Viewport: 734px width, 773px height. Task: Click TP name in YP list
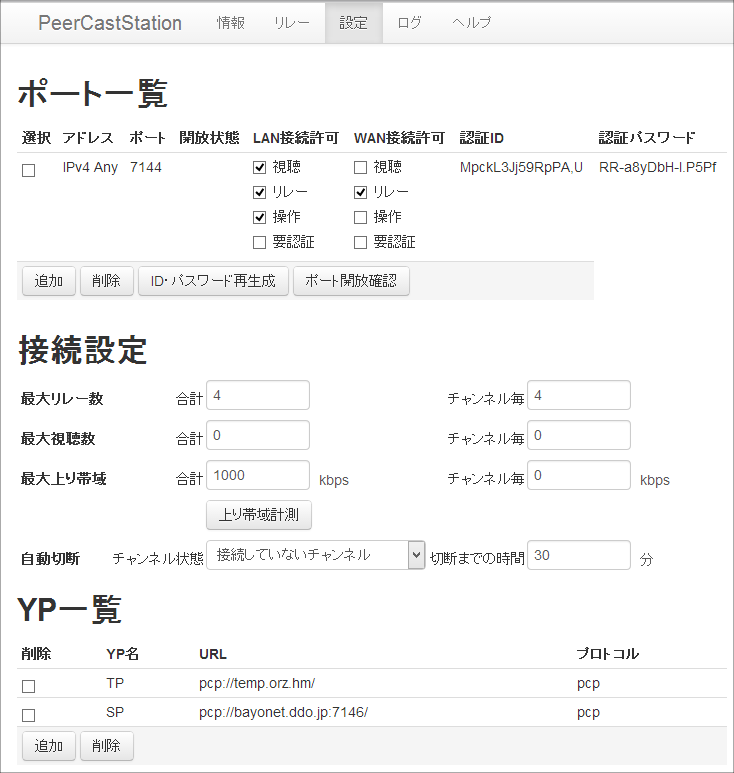(115, 683)
